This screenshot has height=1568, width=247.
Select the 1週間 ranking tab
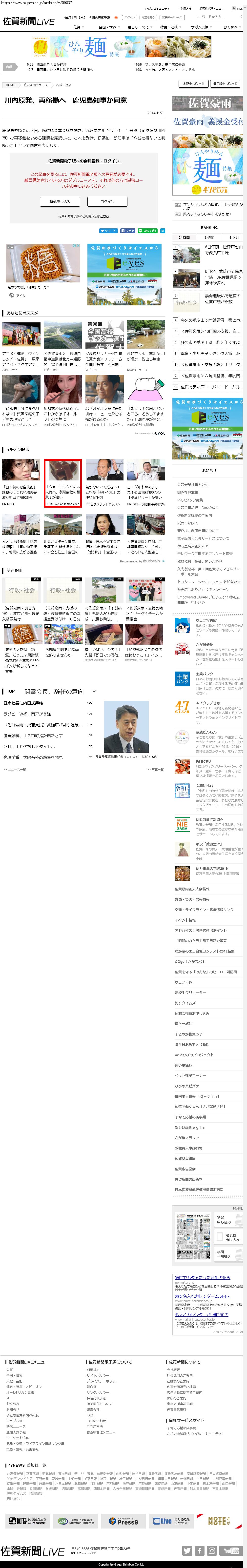(x=209, y=238)
